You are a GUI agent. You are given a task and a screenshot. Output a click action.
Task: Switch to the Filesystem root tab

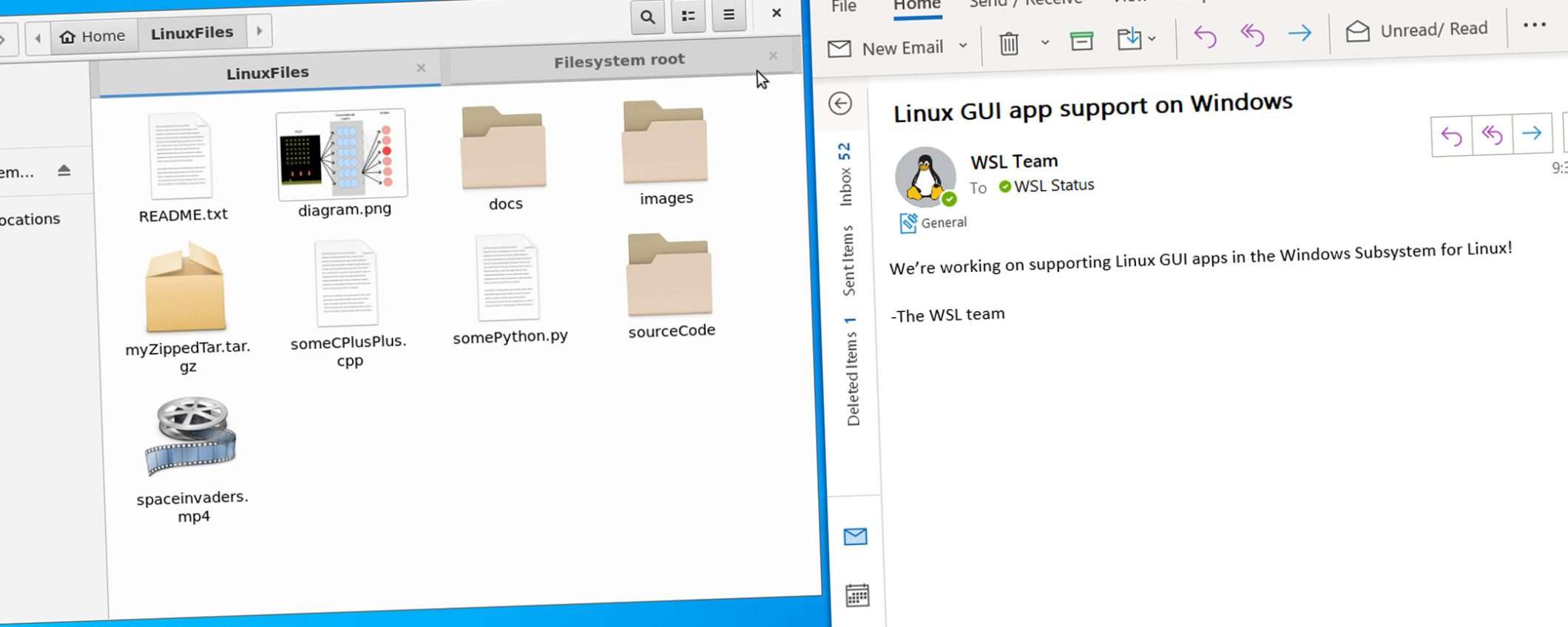click(618, 61)
